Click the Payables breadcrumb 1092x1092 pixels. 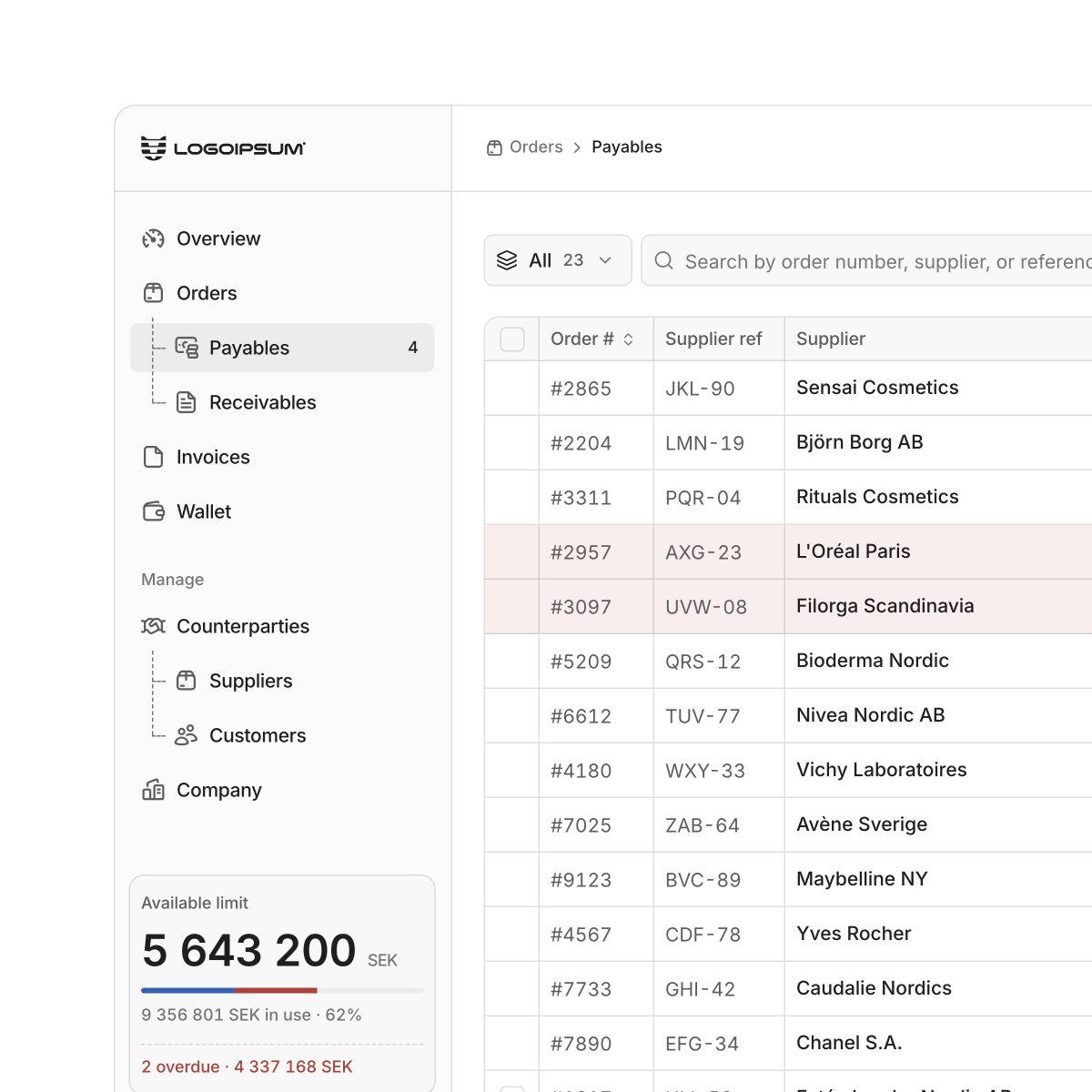point(627,147)
